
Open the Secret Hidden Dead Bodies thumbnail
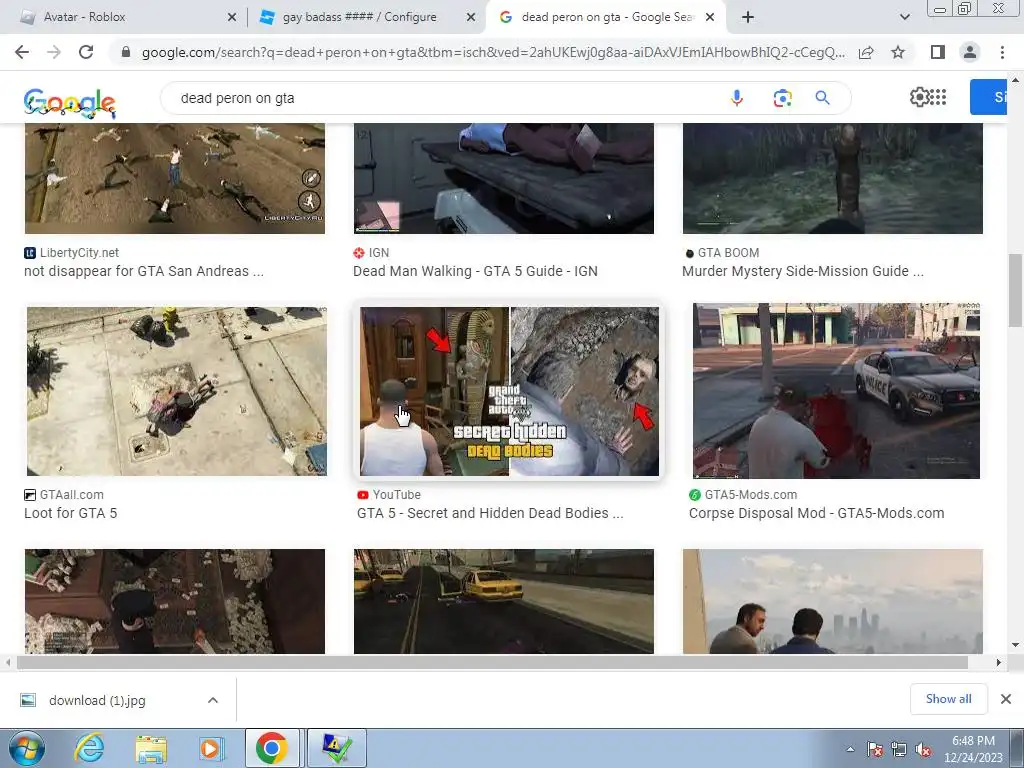pos(509,391)
